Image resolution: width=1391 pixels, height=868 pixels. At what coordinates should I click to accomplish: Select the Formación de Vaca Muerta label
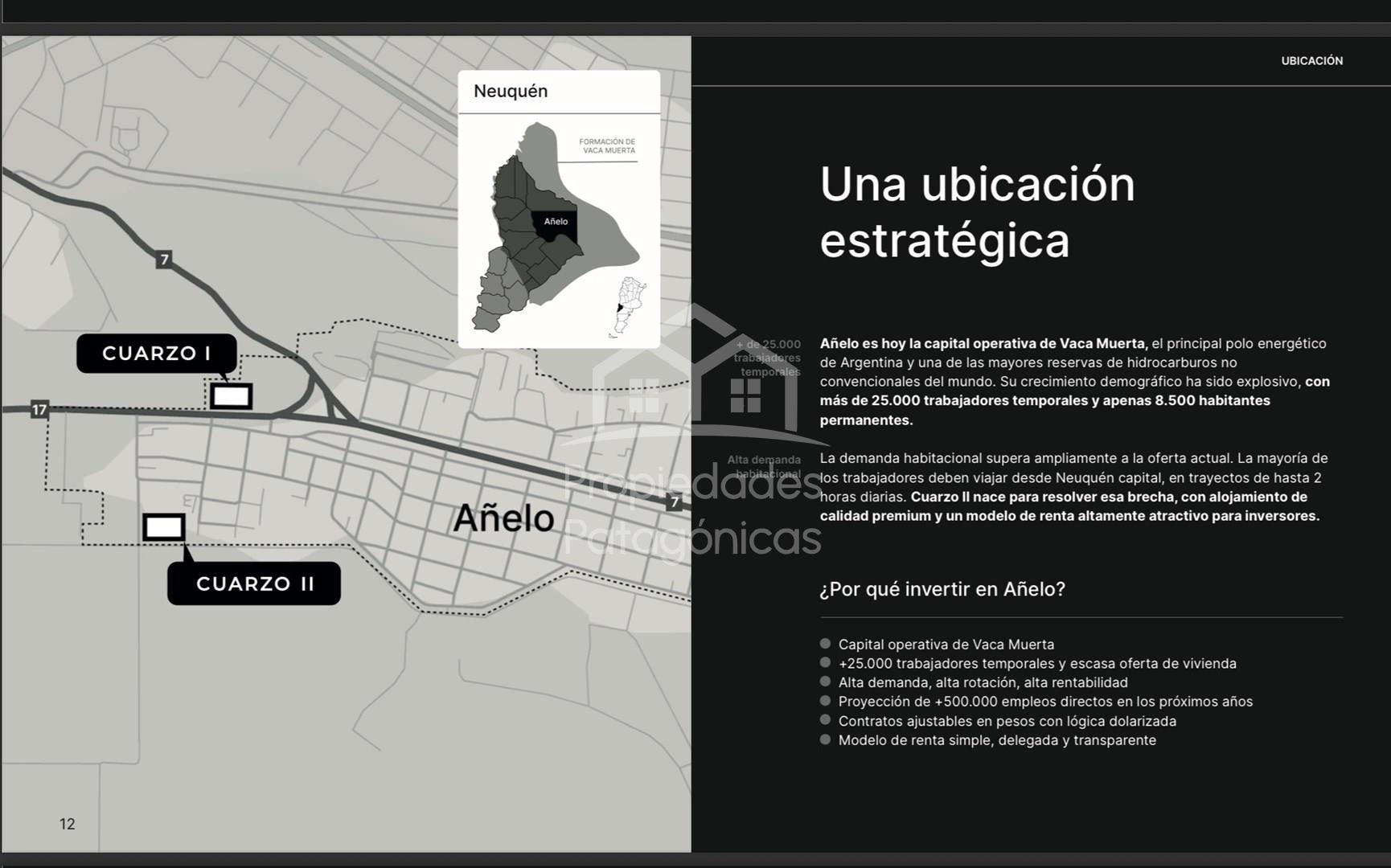(x=607, y=146)
